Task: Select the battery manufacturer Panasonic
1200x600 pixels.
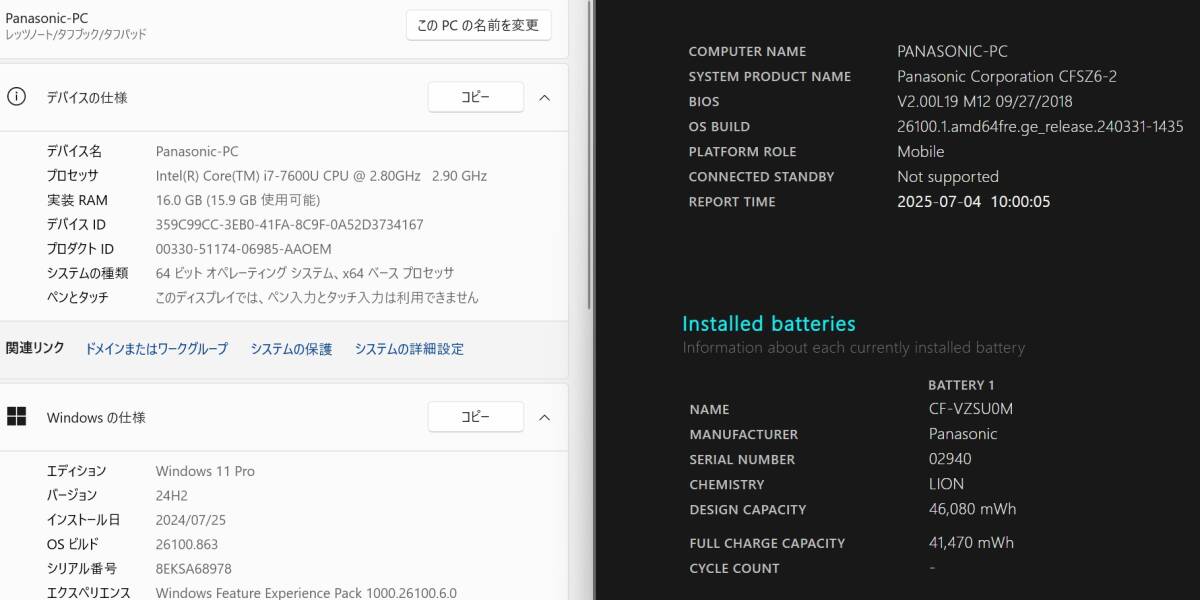Action: (963, 434)
